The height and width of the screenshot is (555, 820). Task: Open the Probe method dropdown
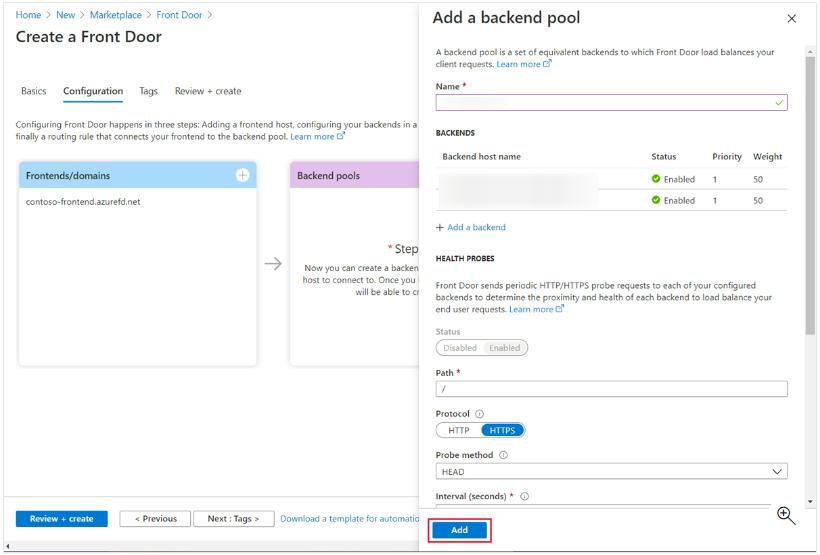611,471
